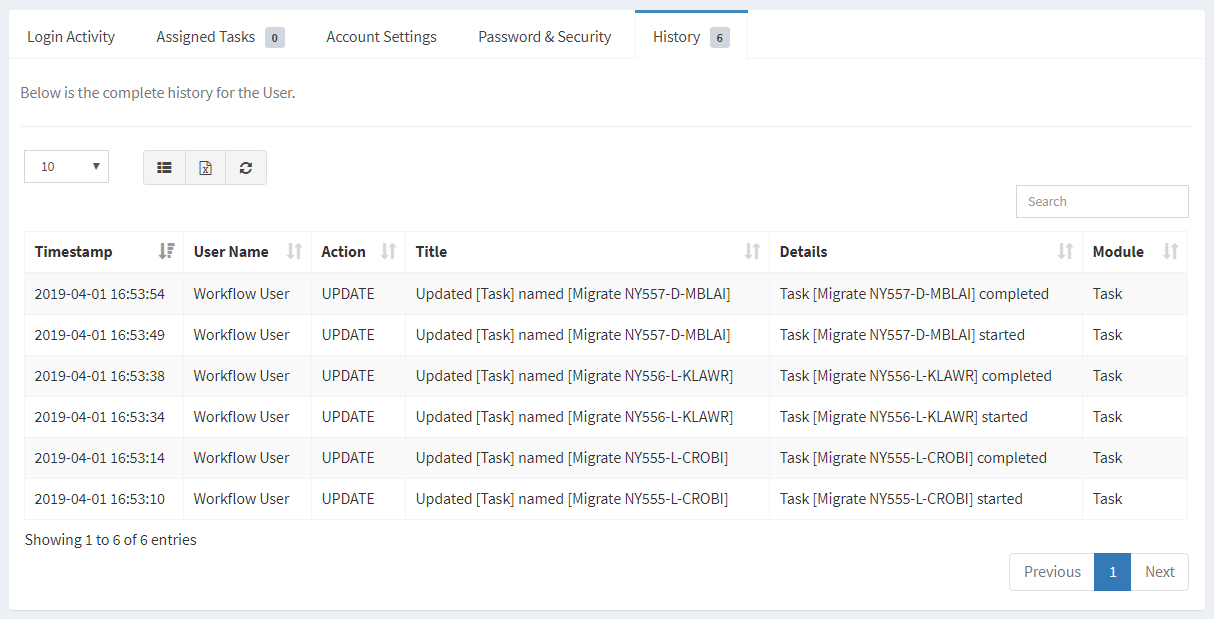
Task: Go to the Account Settings tab
Action: pos(381,37)
